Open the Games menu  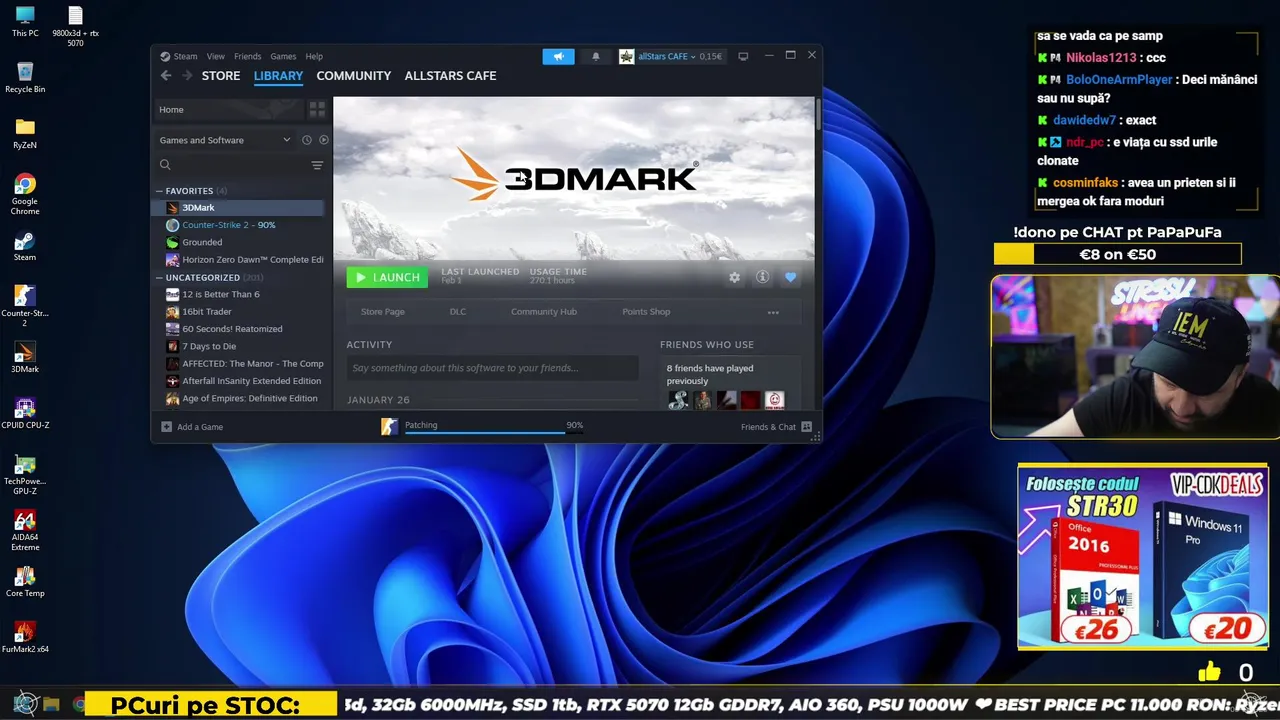[283, 56]
